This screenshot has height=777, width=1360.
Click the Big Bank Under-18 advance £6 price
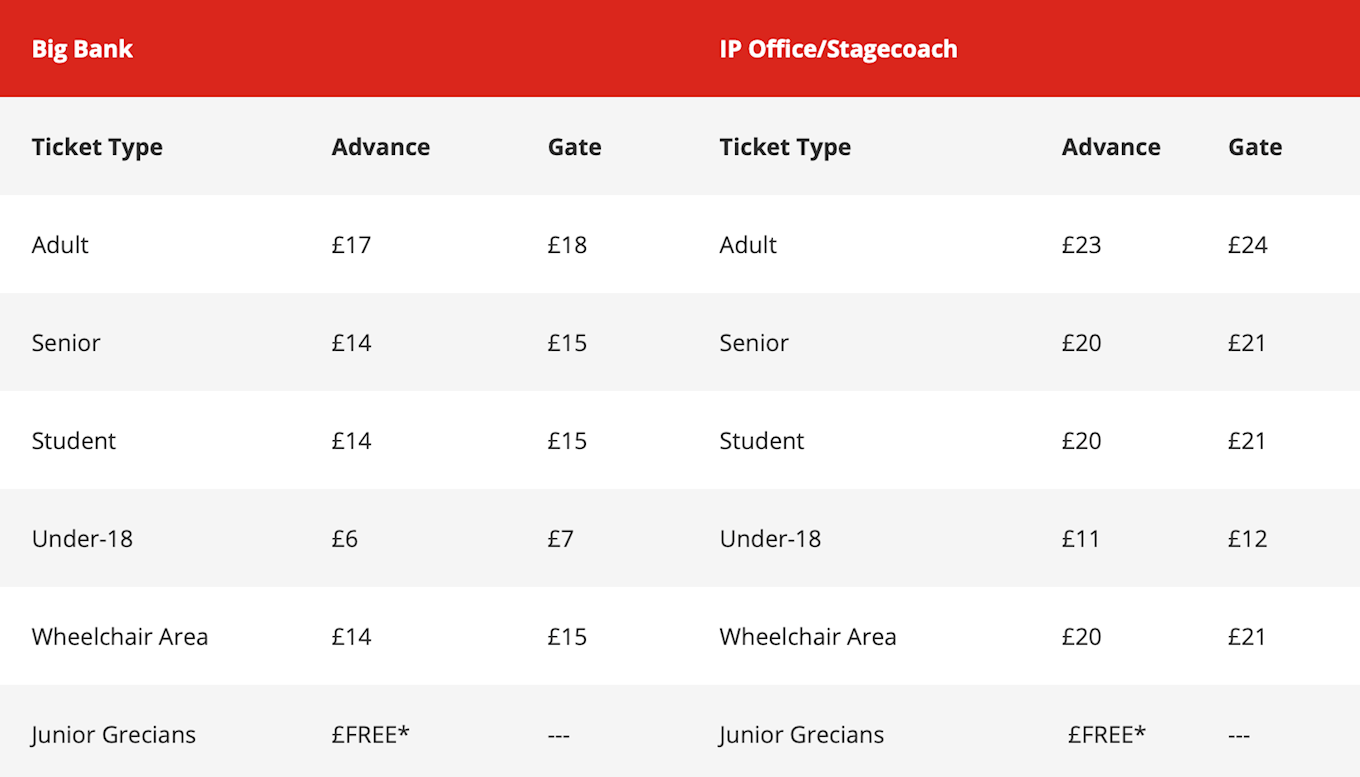point(345,539)
